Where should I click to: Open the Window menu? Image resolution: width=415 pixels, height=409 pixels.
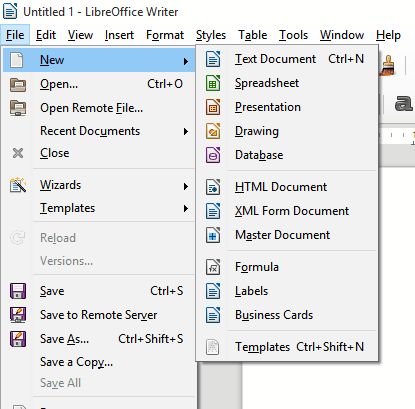pos(342,35)
